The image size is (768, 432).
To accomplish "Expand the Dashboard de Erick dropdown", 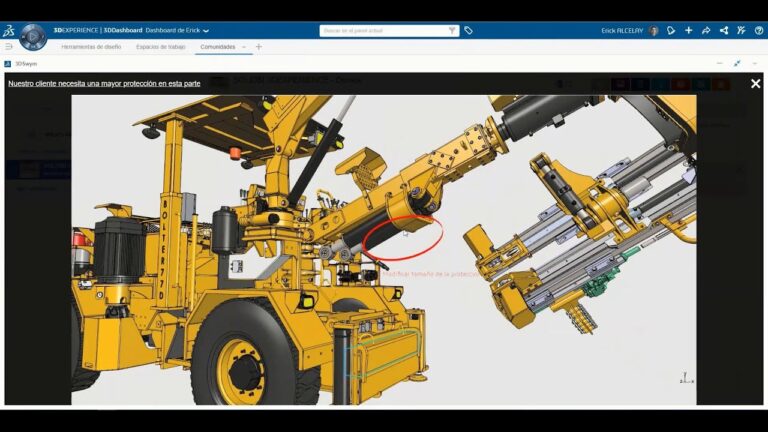I will click(206, 30).
